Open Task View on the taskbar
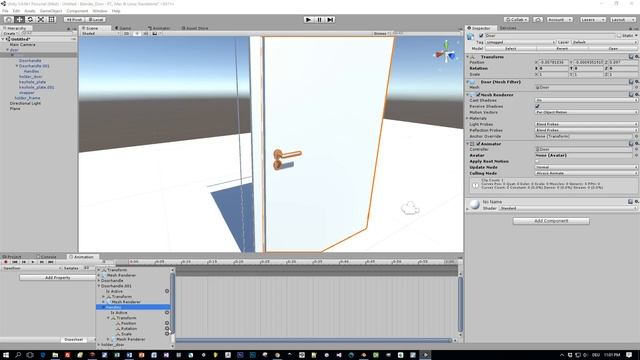 30,355
